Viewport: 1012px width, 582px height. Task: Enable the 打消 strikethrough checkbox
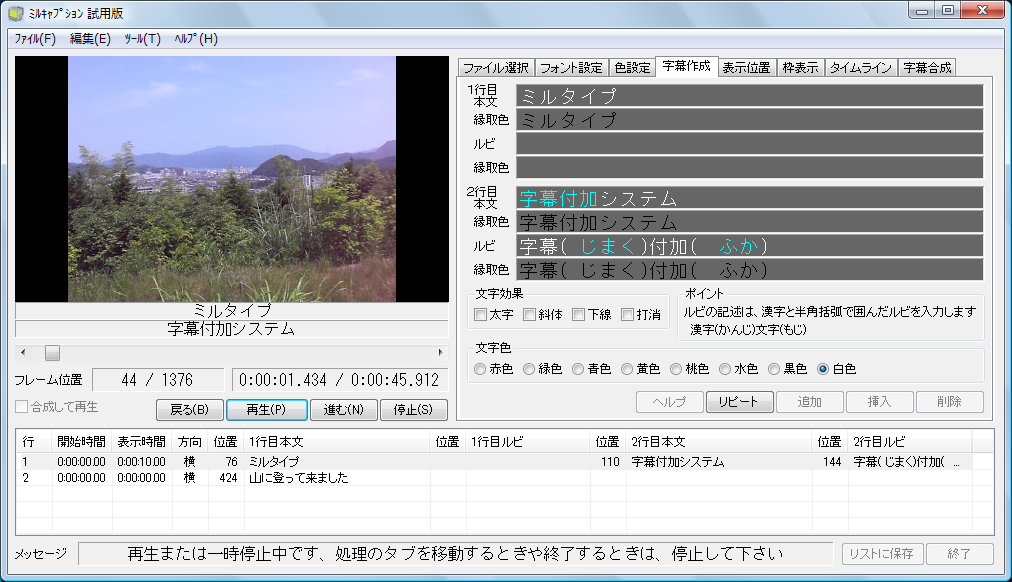click(x=628, y=315)
